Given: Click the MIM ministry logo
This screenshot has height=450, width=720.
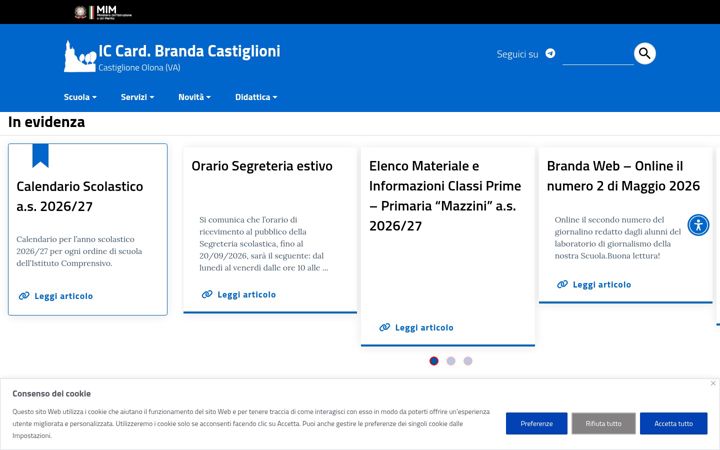Looking at the screenshot, I should tap(103, 12).
